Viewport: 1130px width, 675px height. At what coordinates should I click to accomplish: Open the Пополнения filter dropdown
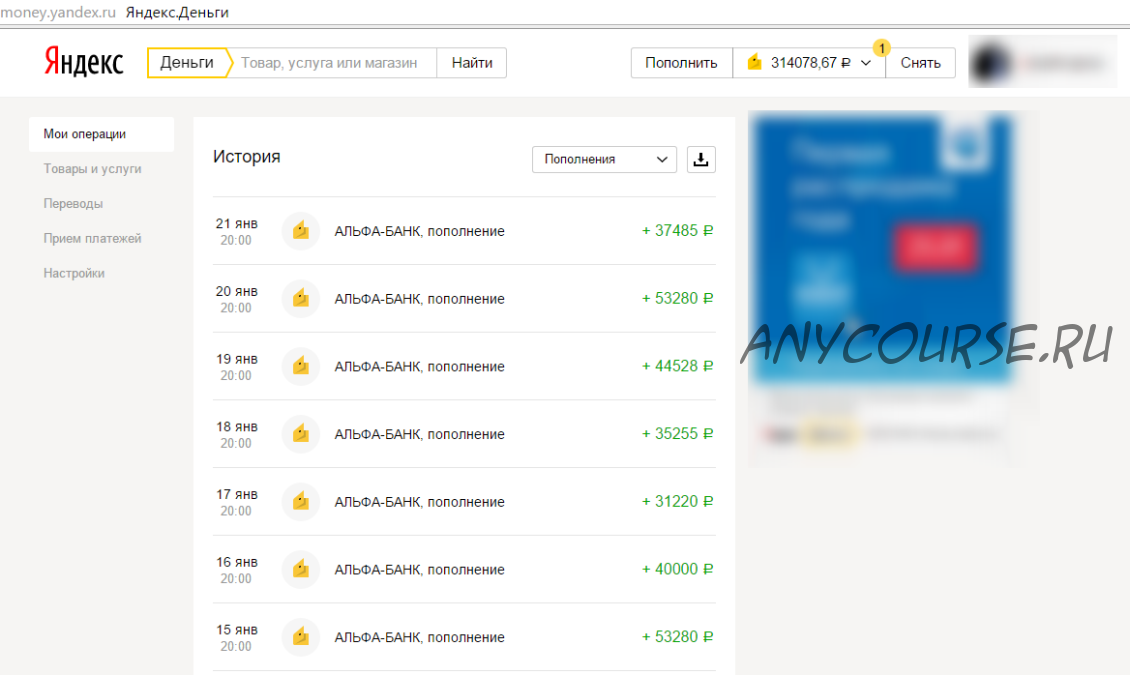[604, 159]
